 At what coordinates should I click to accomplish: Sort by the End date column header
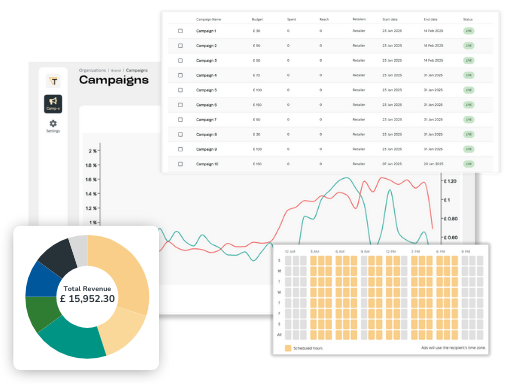(x=430, y=19)
